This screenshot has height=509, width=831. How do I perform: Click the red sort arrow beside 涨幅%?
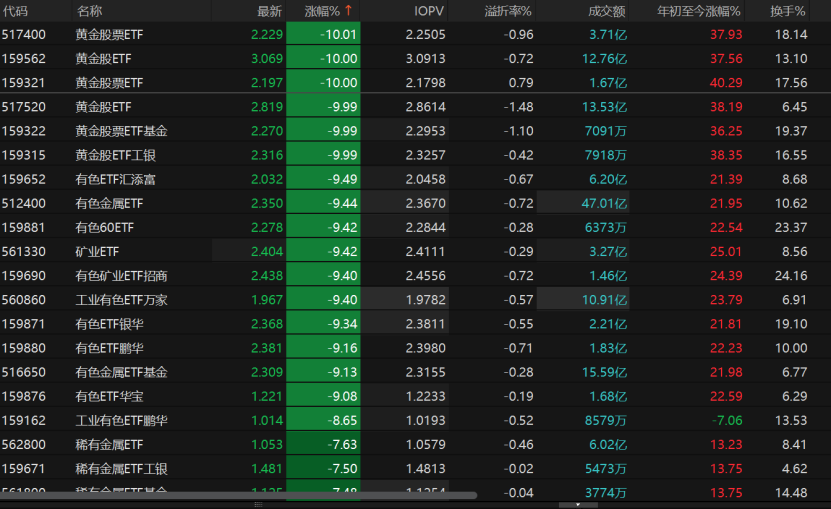click(x=349, y=11)
